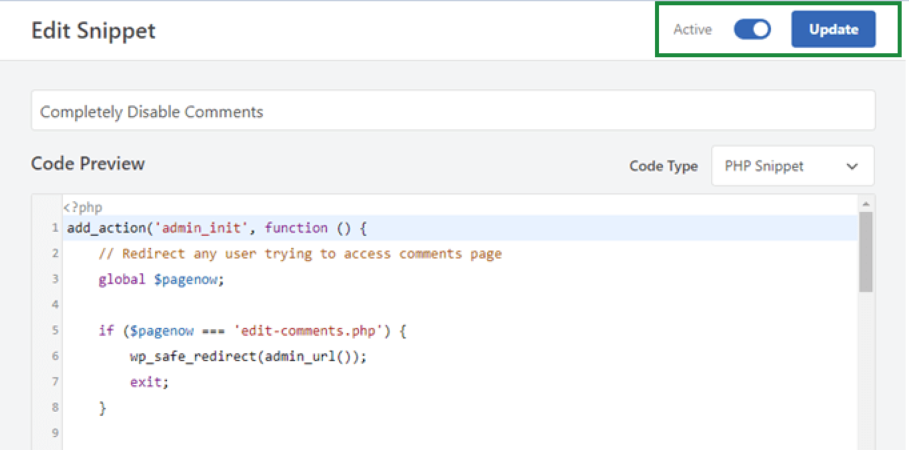Toggle the Active snippet switch

pos(752,30)
